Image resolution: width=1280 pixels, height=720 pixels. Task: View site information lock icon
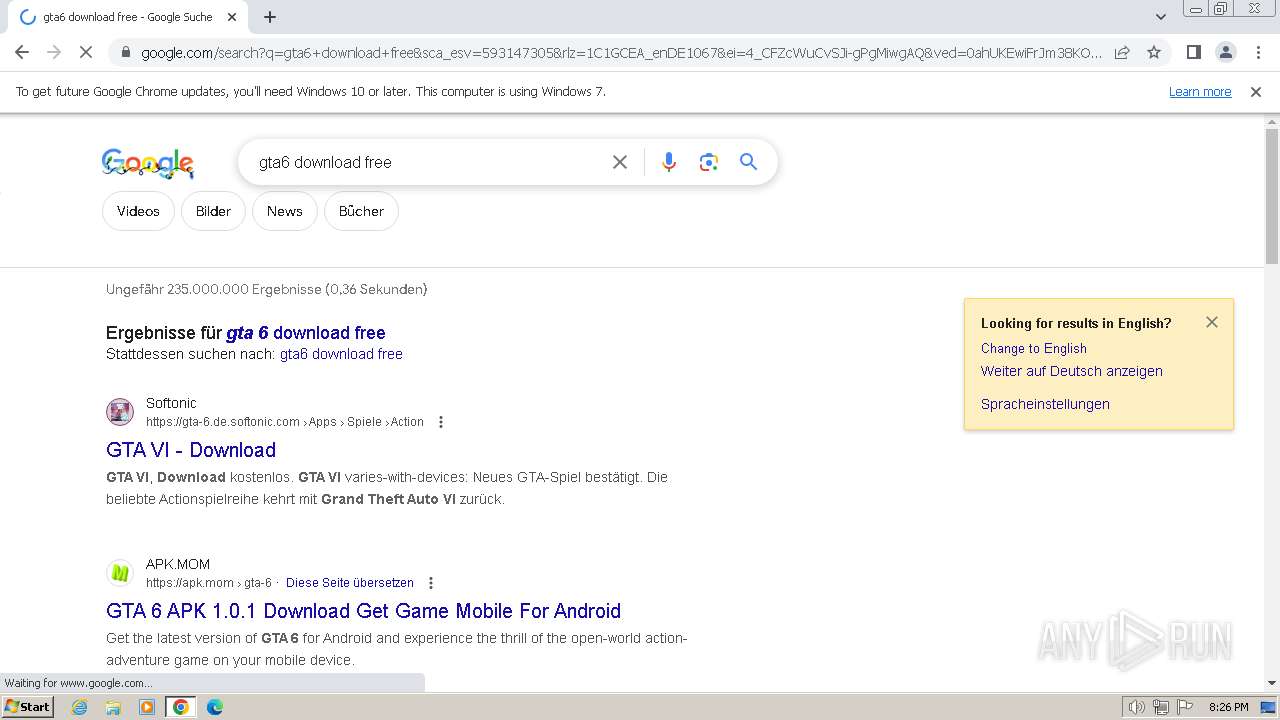click(124, 52)
